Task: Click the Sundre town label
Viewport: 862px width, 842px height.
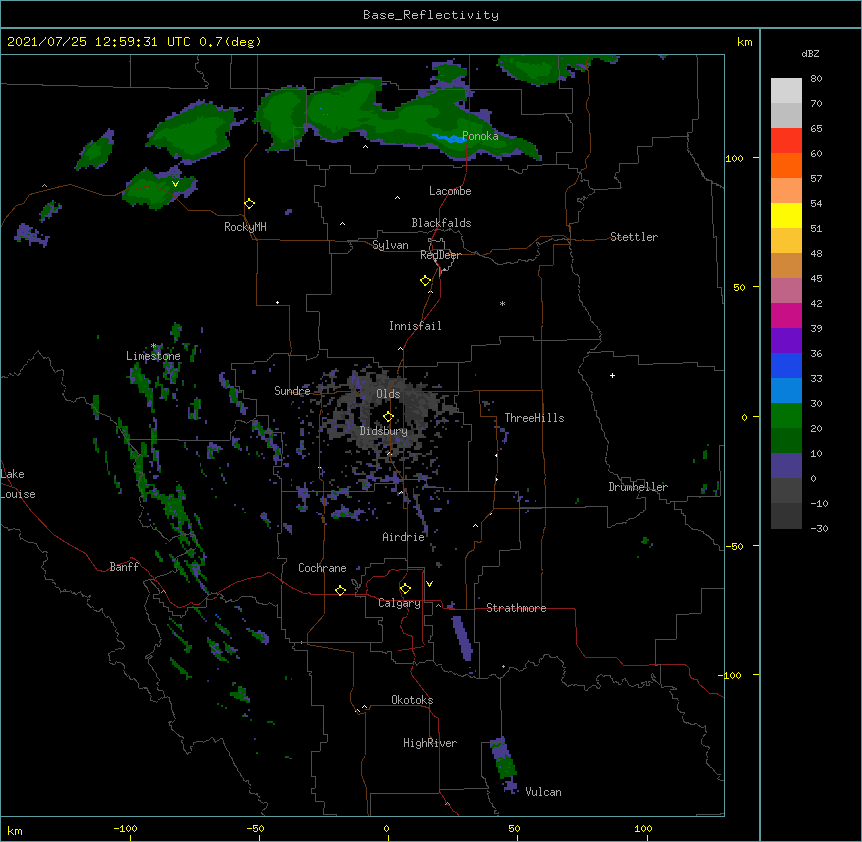Action: [x=292, y=391]
